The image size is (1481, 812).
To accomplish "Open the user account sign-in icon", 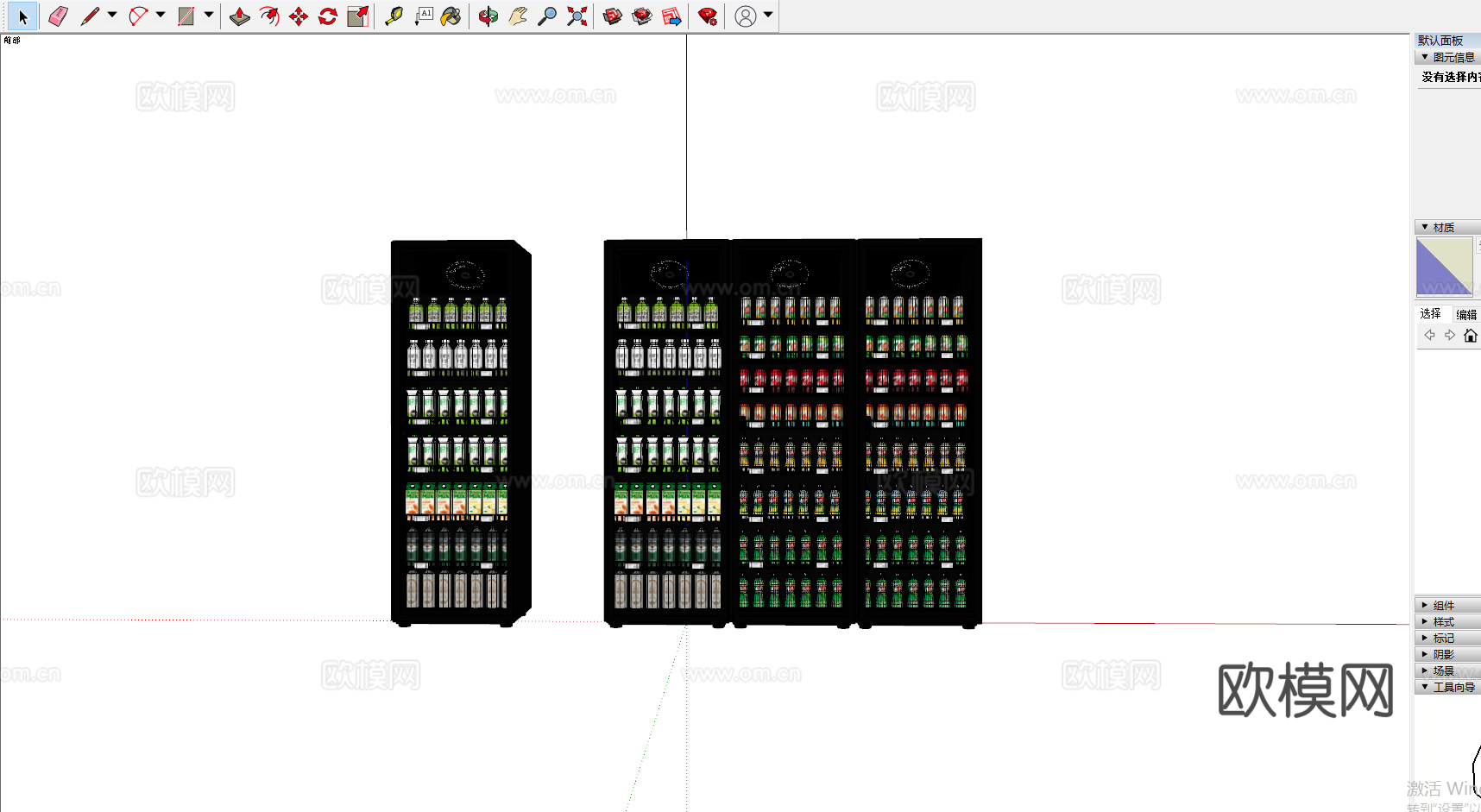I will (x=746, y=16).
